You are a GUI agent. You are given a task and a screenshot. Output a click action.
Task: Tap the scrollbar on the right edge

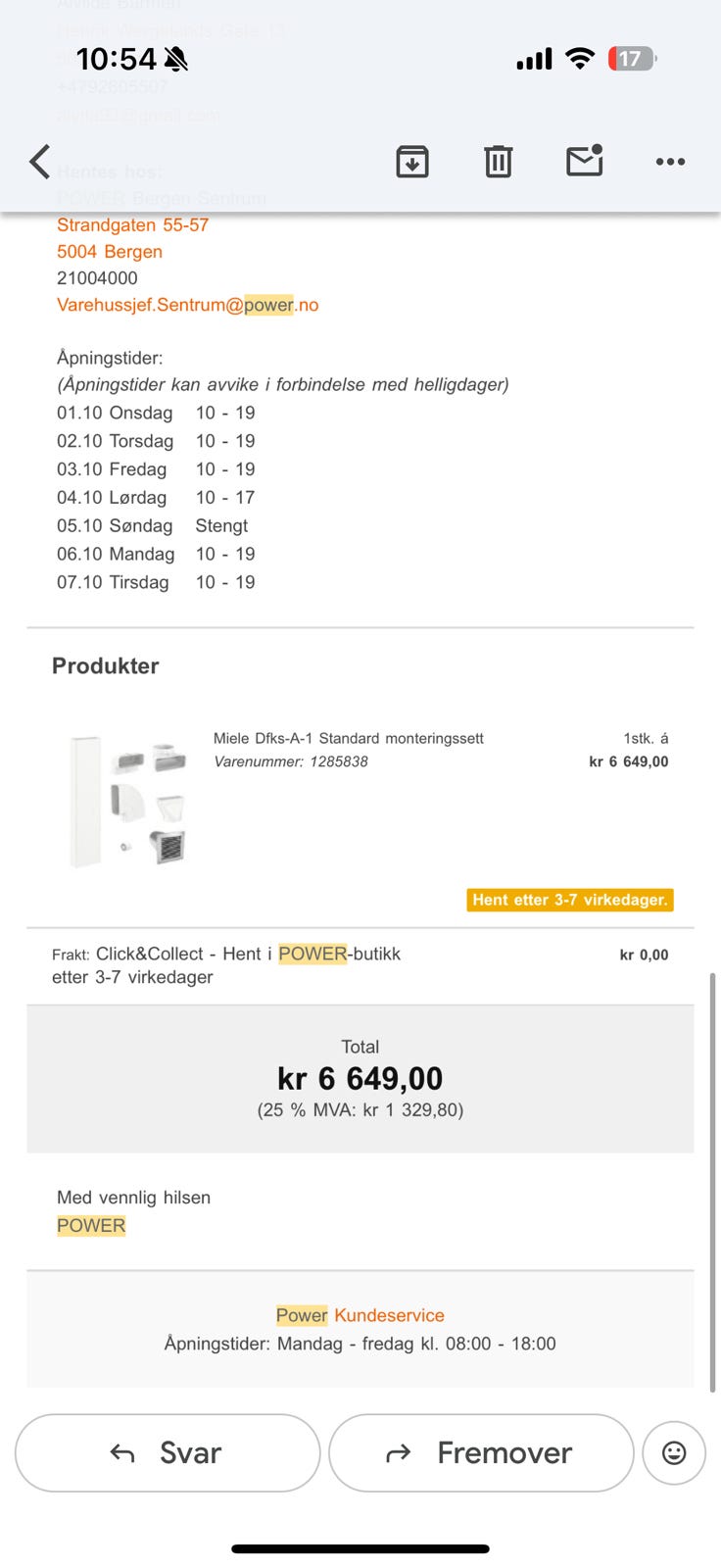click(x=712, y=1181)
